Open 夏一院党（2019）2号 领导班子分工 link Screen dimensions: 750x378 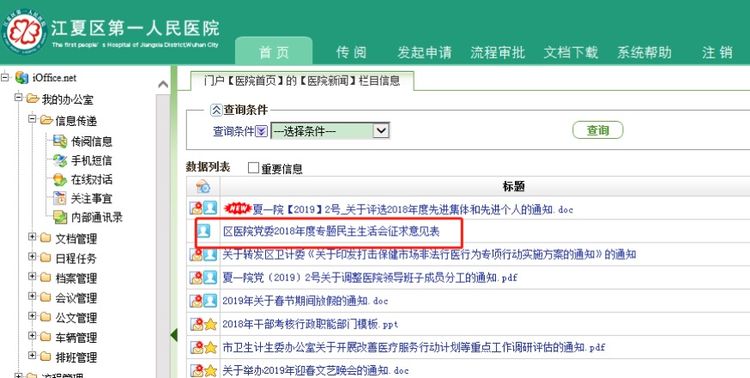click(370, 278)
